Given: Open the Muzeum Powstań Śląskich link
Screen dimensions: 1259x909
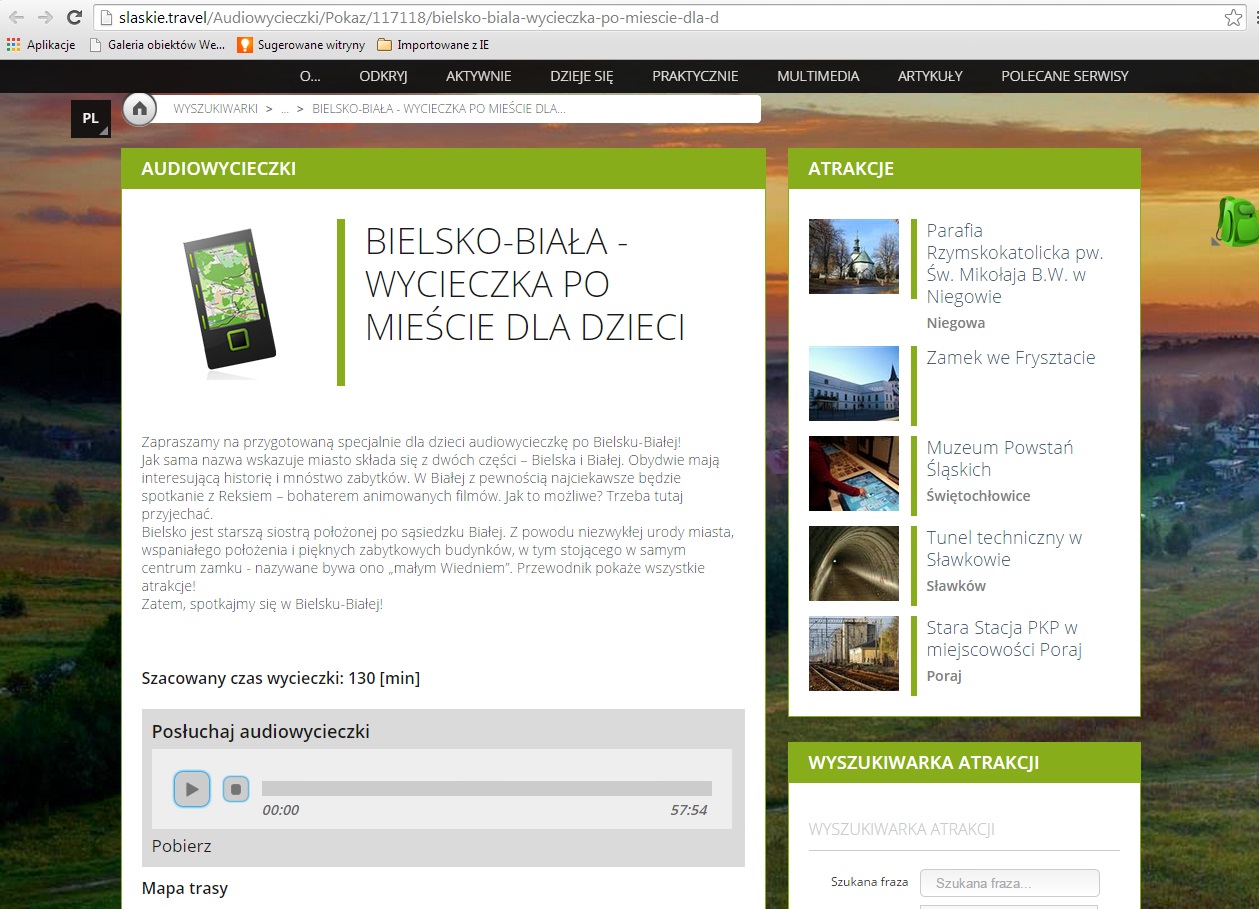Looking at the screenshot, I should pyautogui.click(x=1000, y=459).
